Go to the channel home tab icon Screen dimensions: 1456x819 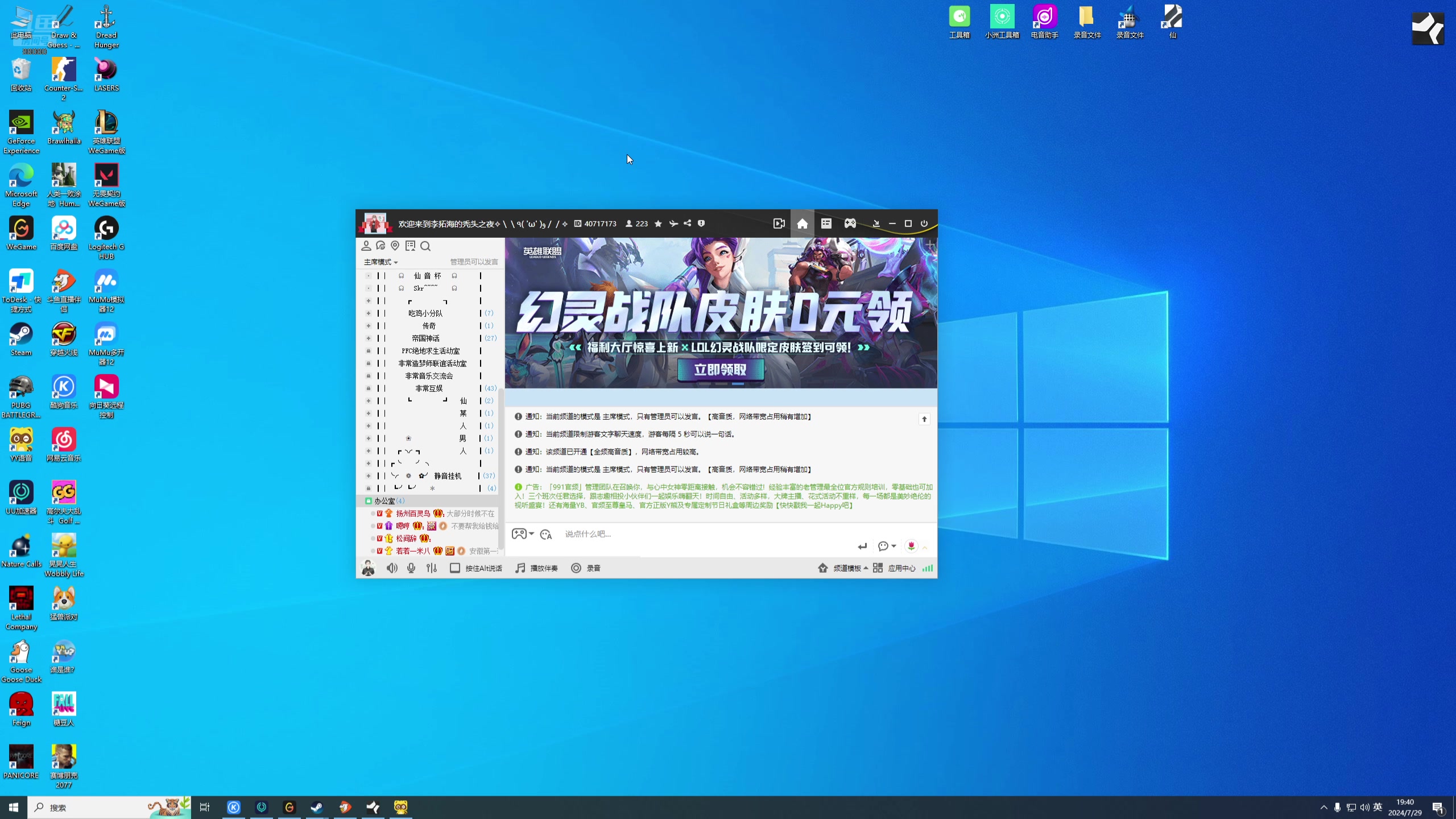coord(803,224)
